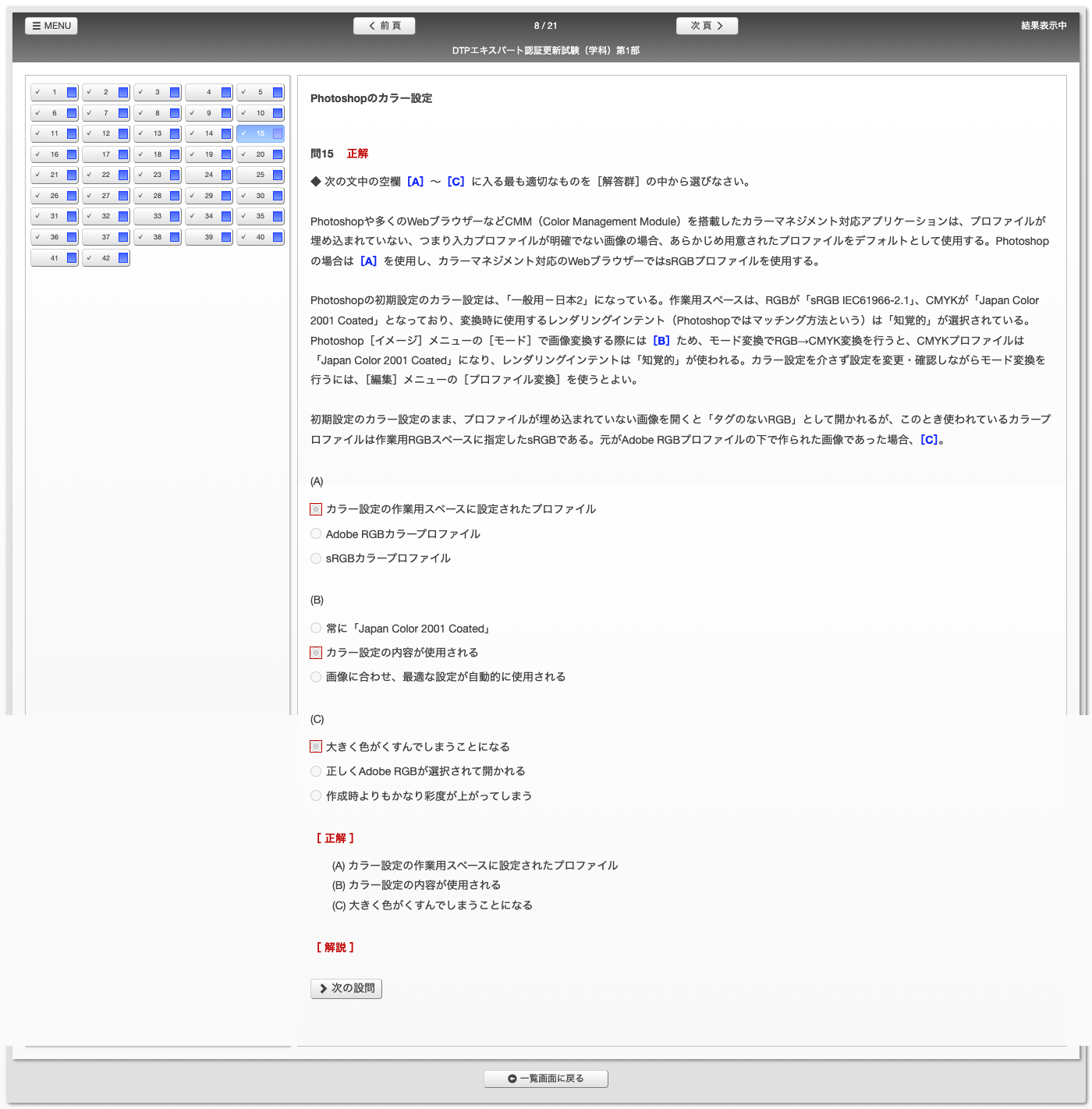Select 画像に合わせ、最適な設定が自動的に使用される
Viewport: 1092px width, 1109px height.
pyautogui.click(x=316, y=677)
